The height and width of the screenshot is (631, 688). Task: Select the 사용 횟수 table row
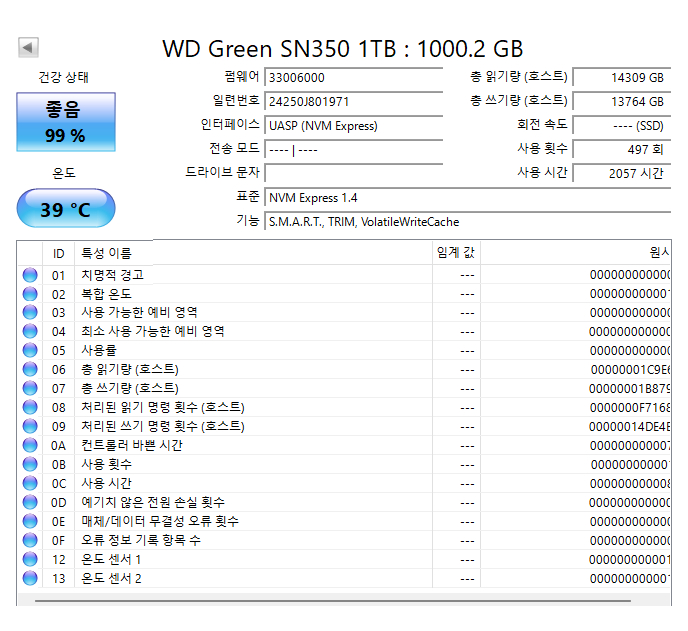(x=344, y=464)
